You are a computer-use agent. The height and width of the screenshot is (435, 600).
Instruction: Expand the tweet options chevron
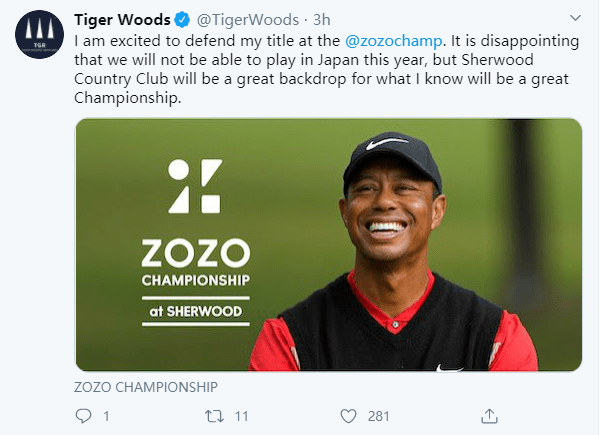pos(577,21)
